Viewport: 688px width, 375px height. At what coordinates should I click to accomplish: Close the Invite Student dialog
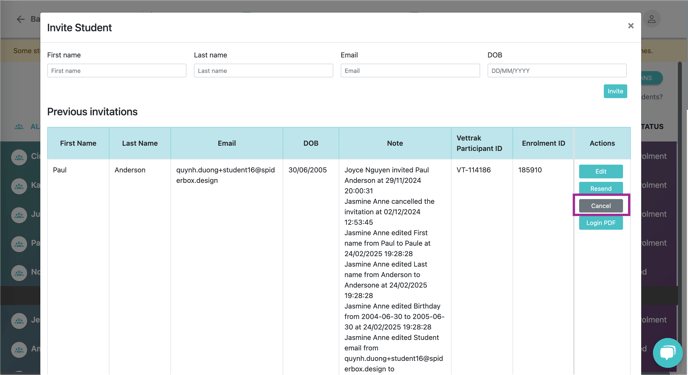coord(631,26)
